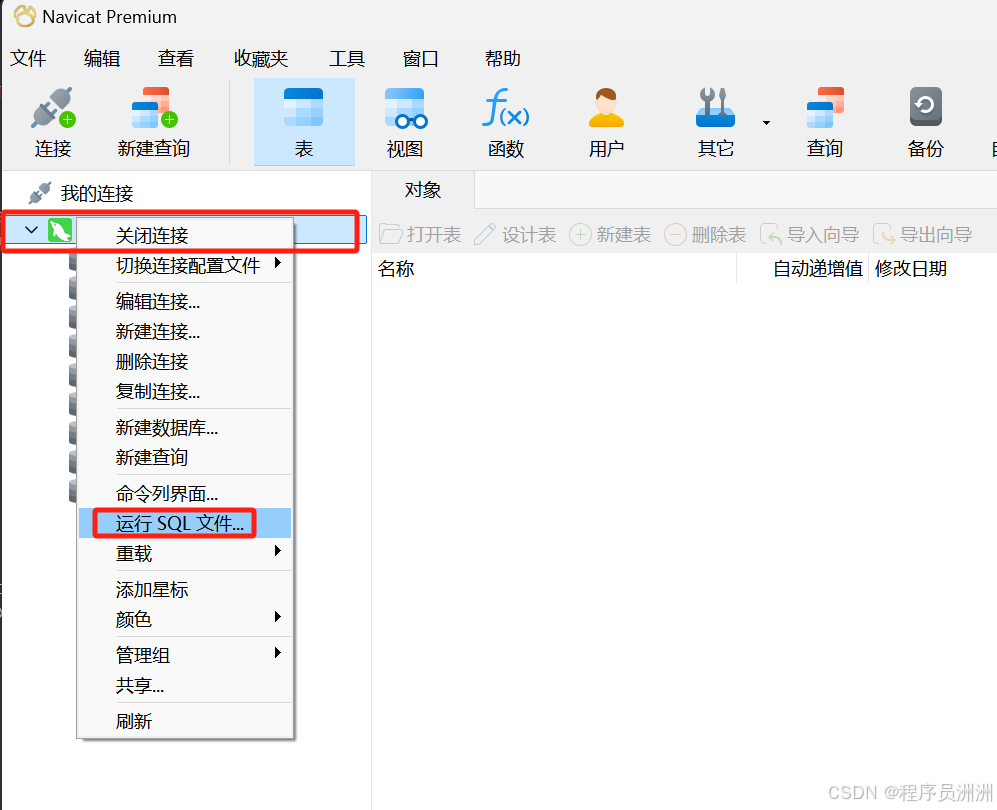Open the 工具 menu in menu bar
997x810 pixels.
347,59
